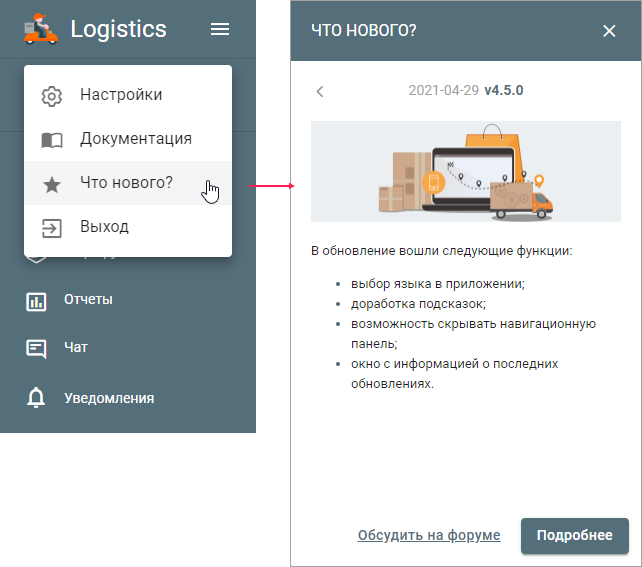Click the bell icon for Уведомления
642x567 pixels.
pyautogui.click(x=36, y=398)
